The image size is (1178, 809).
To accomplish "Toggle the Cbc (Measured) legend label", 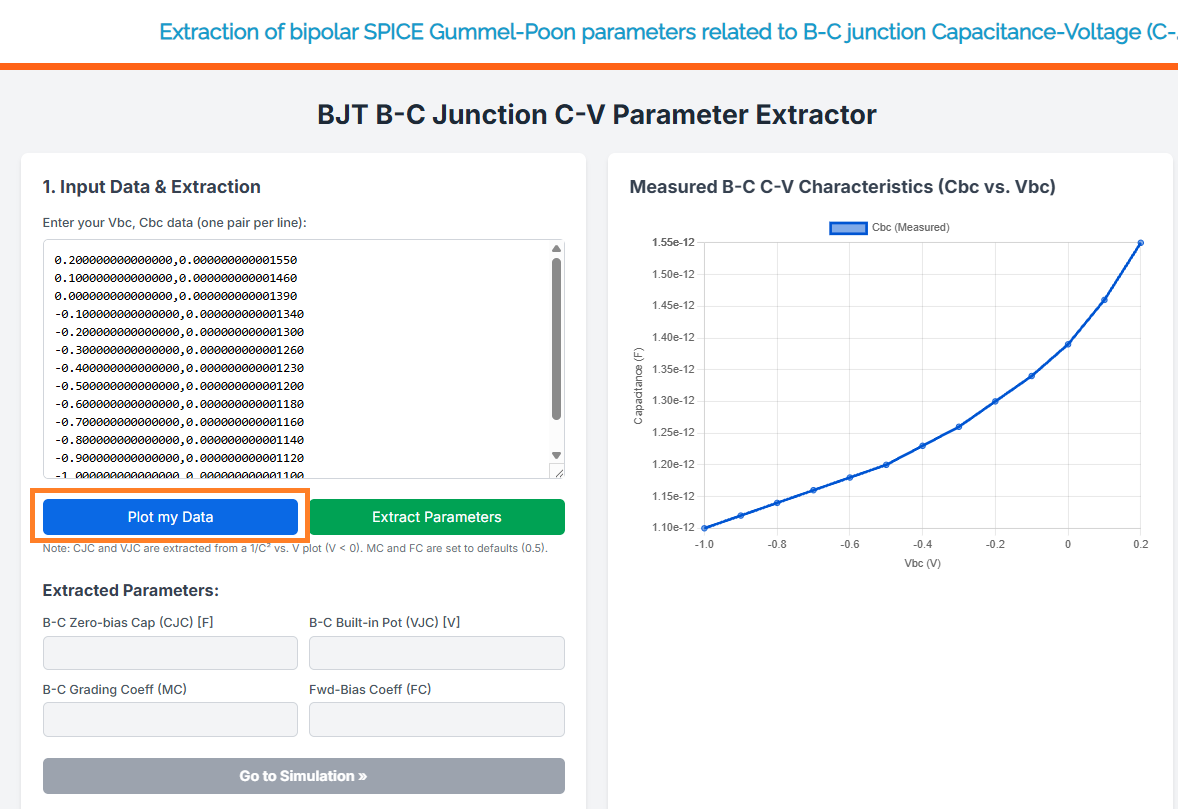I will (x=910, y=228).
